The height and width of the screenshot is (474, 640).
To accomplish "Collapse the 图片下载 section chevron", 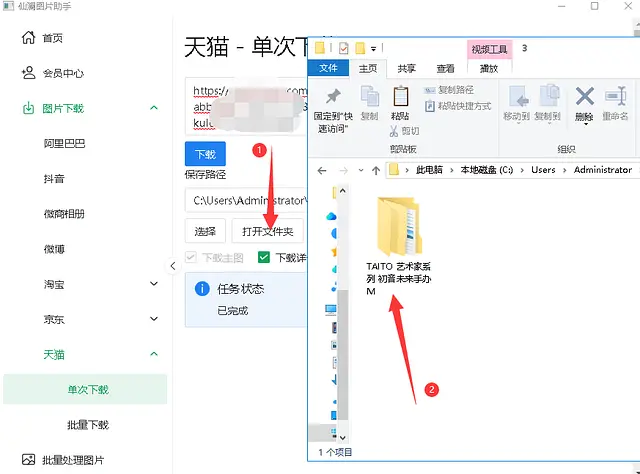I will pyautogui.click(x=154, y=108).
